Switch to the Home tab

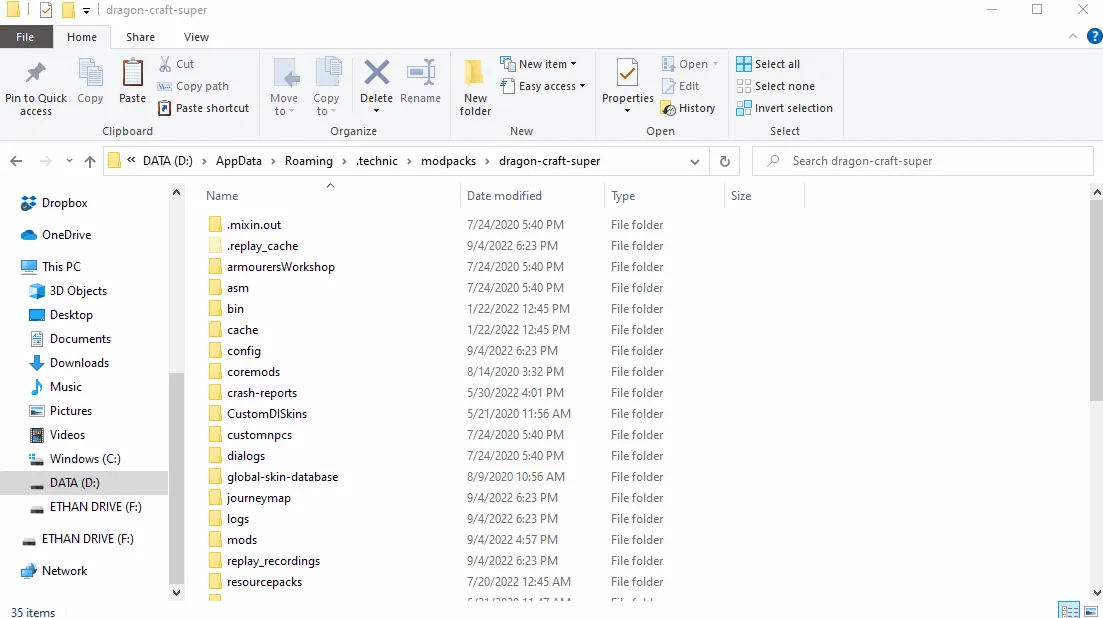(x=82, y=37)
